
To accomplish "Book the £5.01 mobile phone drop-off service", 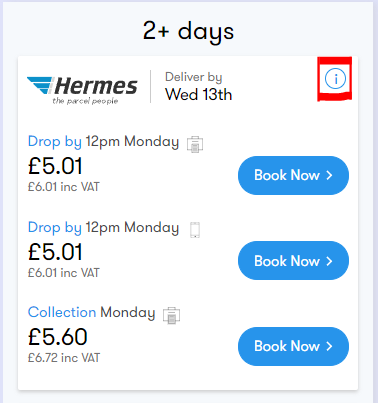I will (293, 261).
